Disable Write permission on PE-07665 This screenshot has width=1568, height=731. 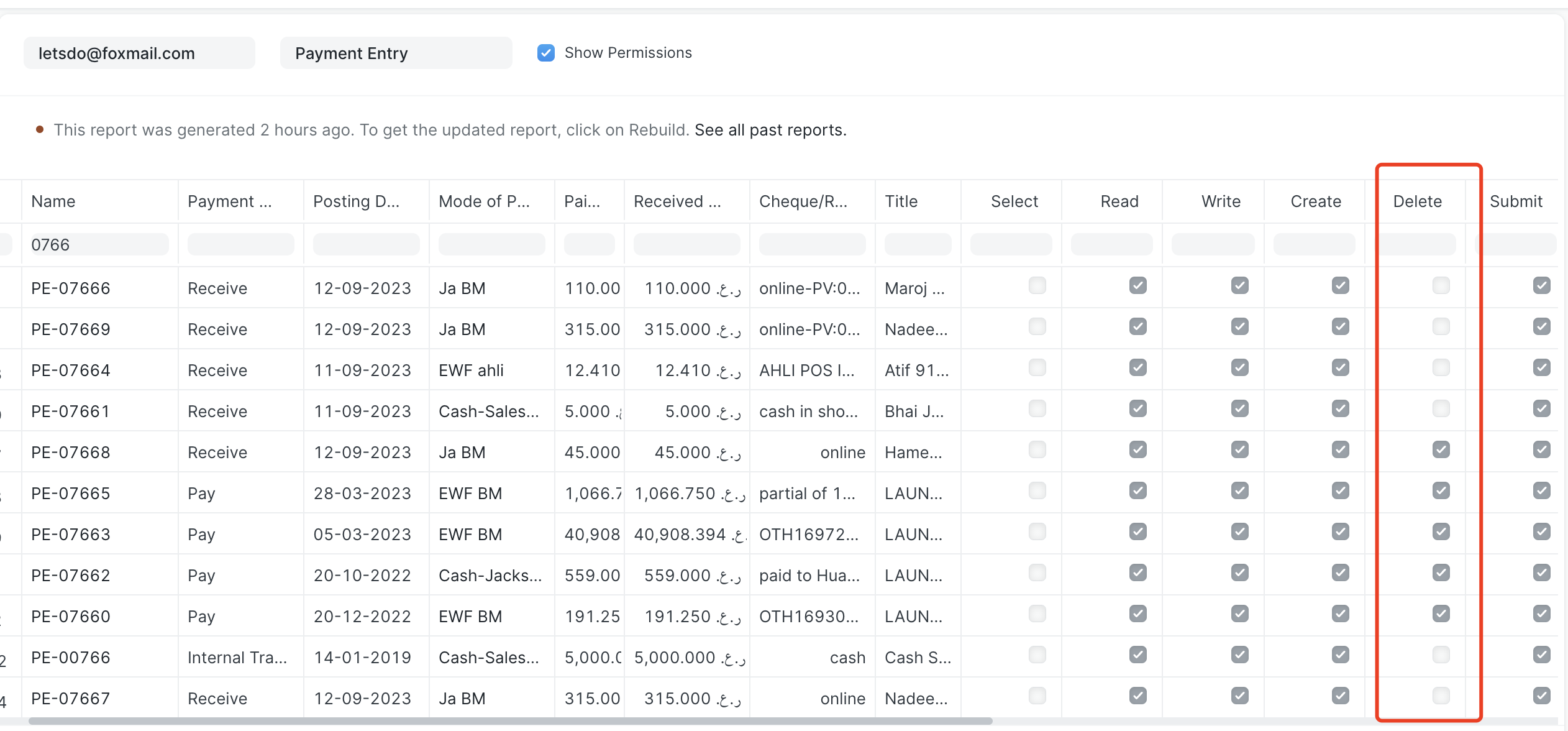pos(1239,490)
